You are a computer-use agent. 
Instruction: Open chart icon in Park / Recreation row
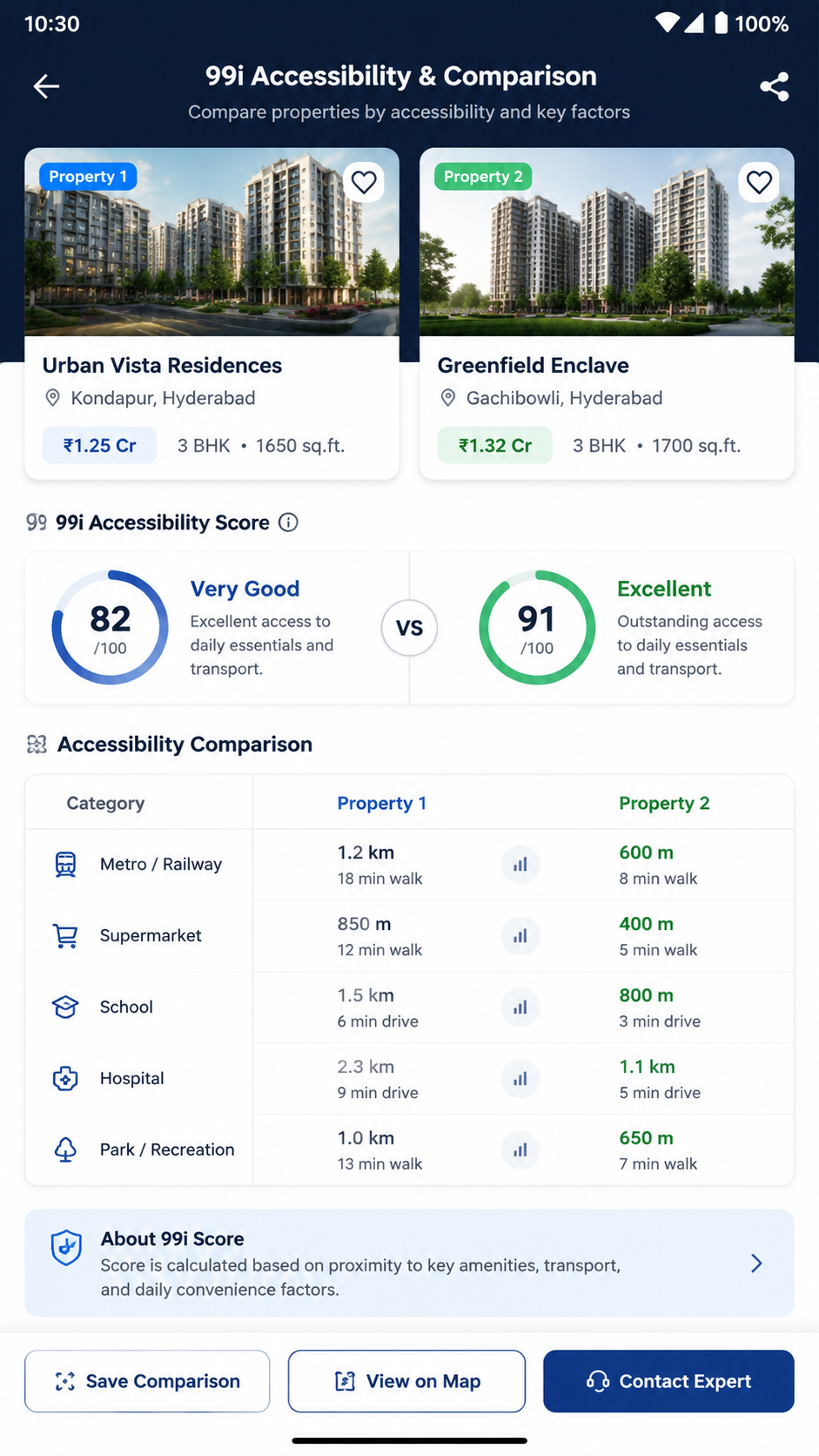520,1150
